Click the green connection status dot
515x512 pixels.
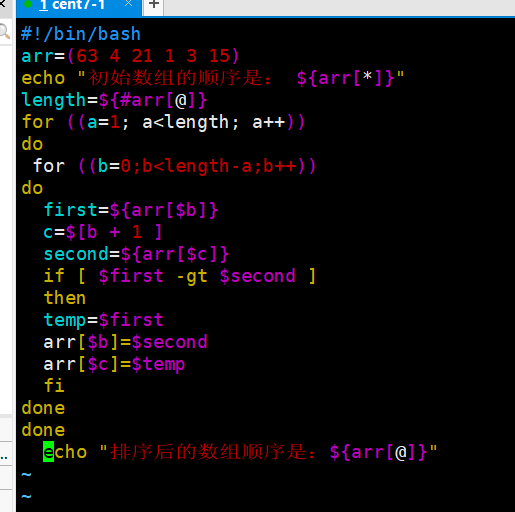tap(28, 4)
